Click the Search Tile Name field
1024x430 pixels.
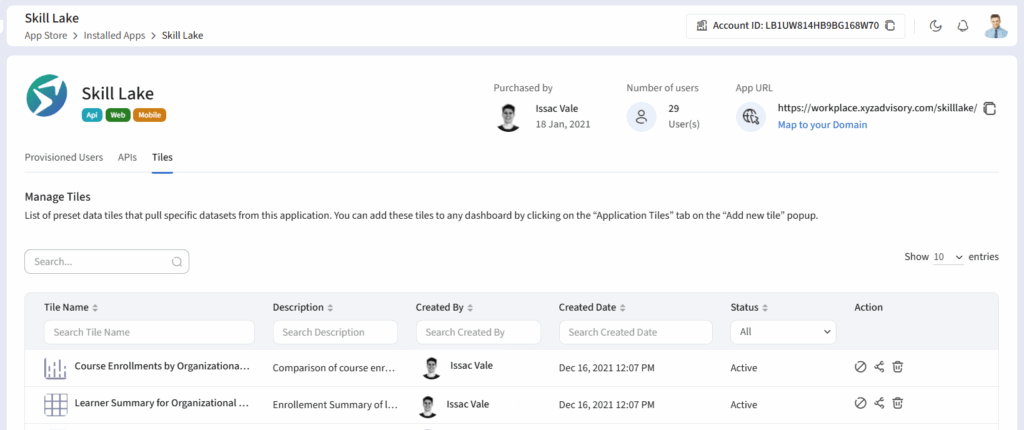click(x=149, y=332)
